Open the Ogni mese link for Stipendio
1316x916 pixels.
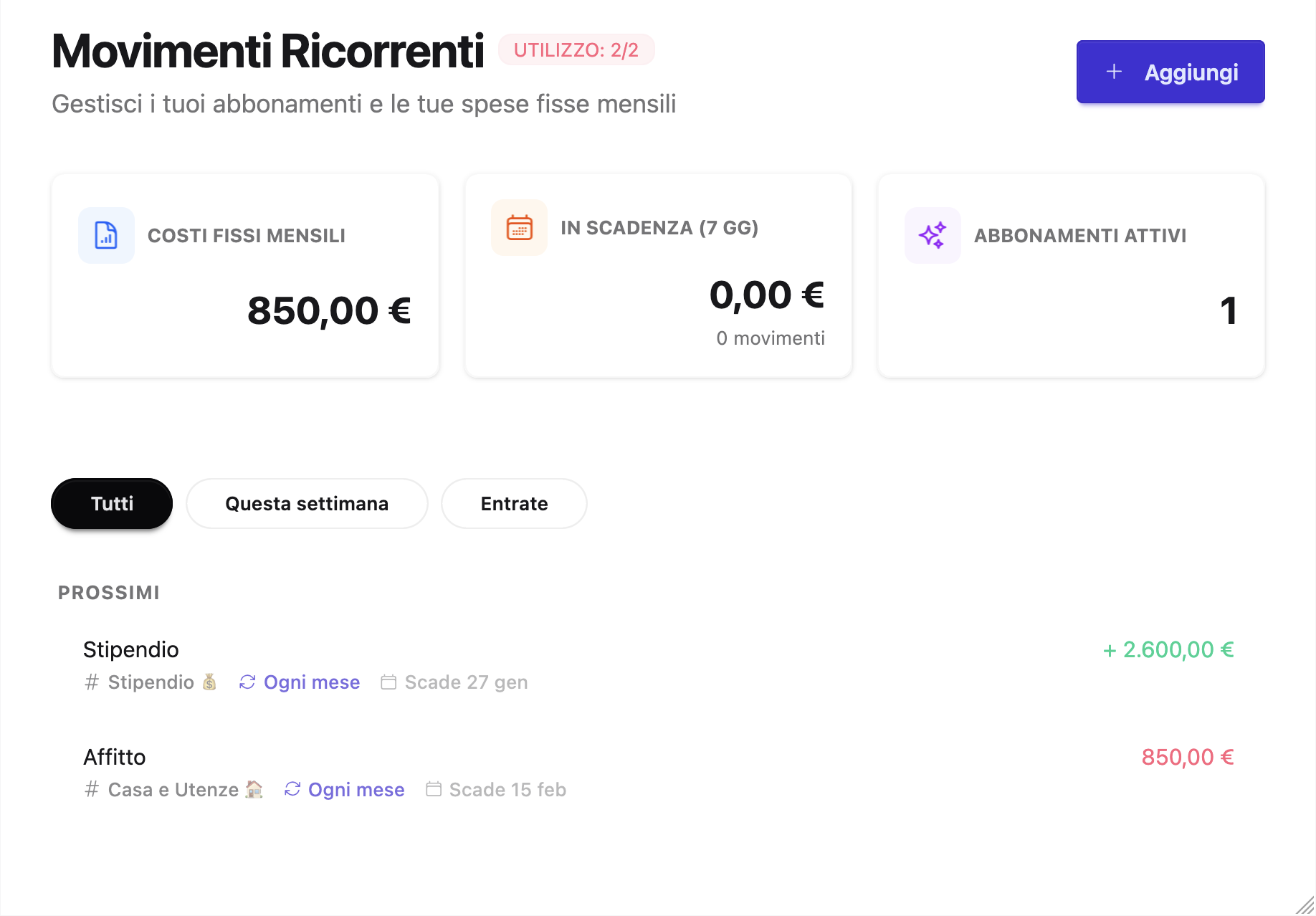311,682
